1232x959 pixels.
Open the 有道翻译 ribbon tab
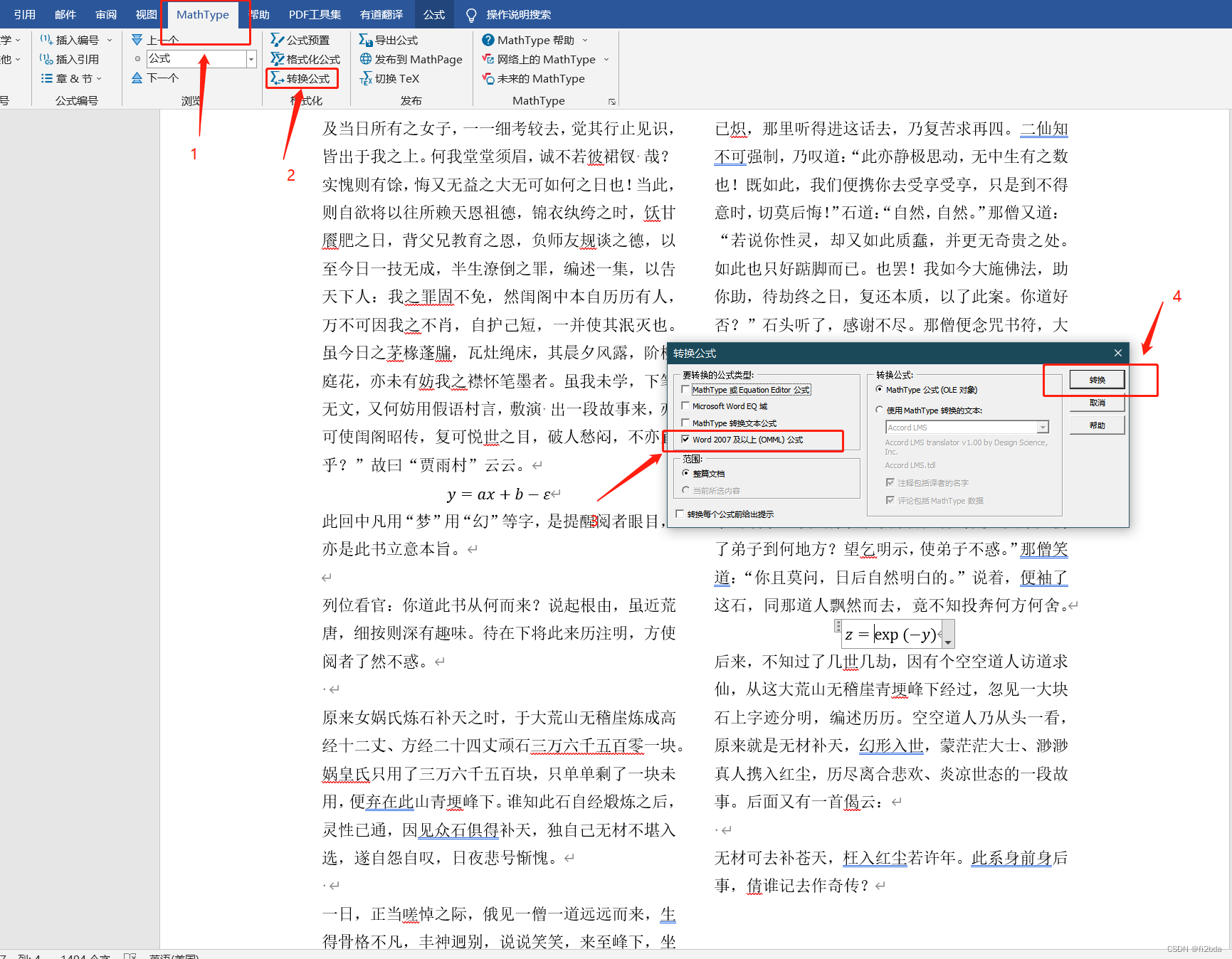click(381, 14)
